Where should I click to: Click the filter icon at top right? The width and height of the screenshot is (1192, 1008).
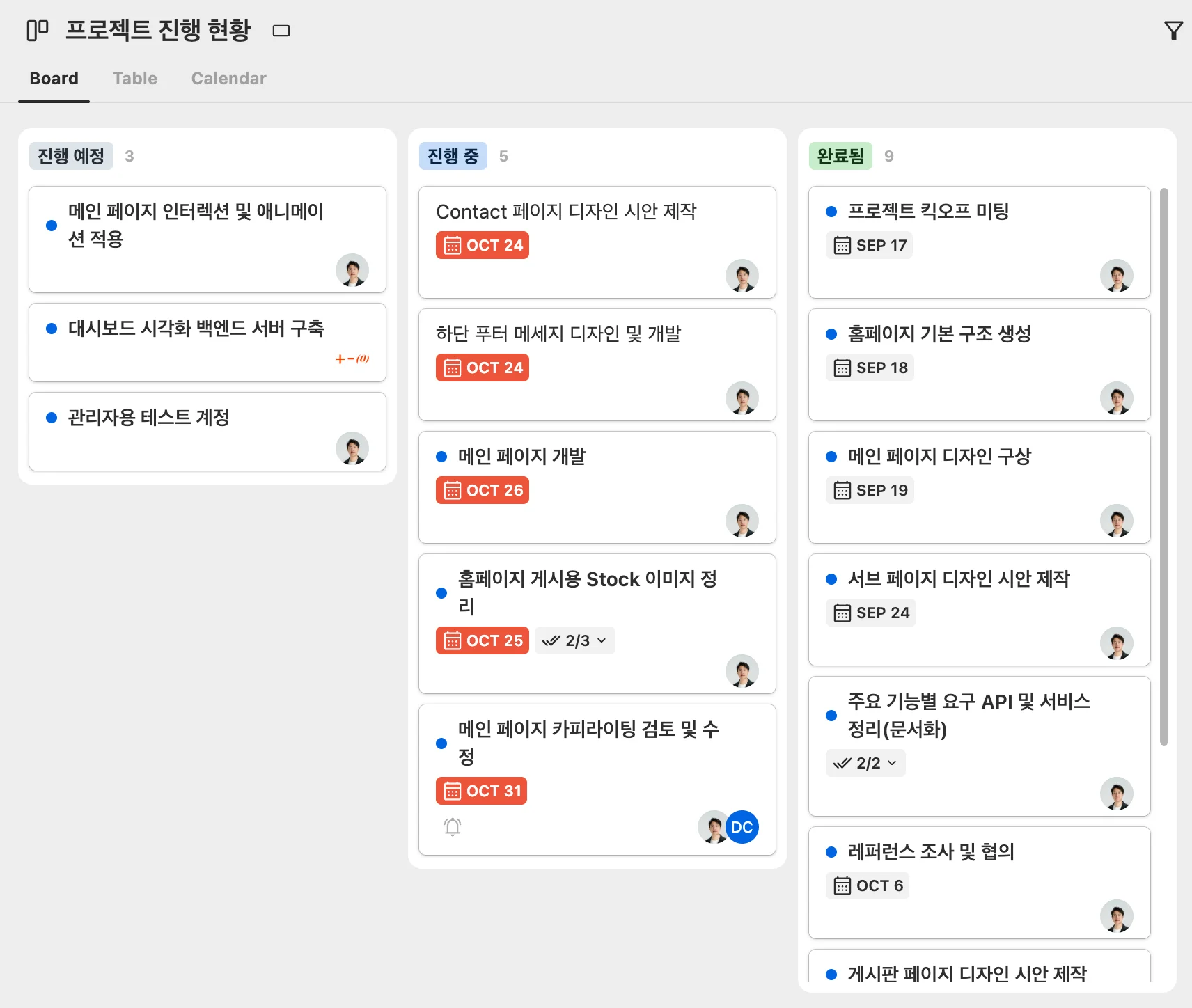point(1173,31)
